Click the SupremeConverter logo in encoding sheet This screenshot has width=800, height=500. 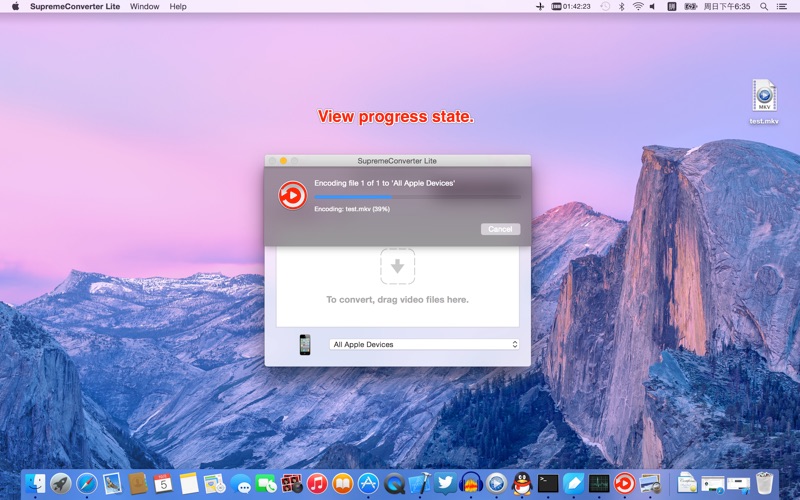tap(292, 195)
